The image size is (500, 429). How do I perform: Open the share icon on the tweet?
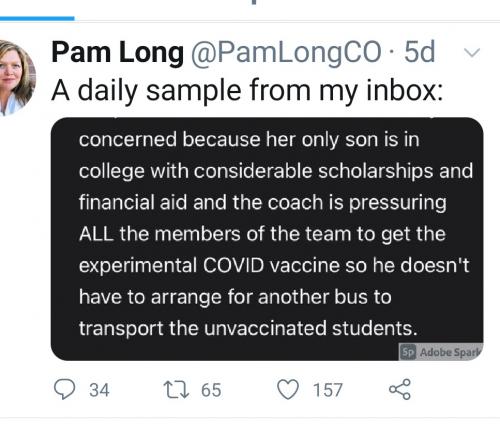400,389
